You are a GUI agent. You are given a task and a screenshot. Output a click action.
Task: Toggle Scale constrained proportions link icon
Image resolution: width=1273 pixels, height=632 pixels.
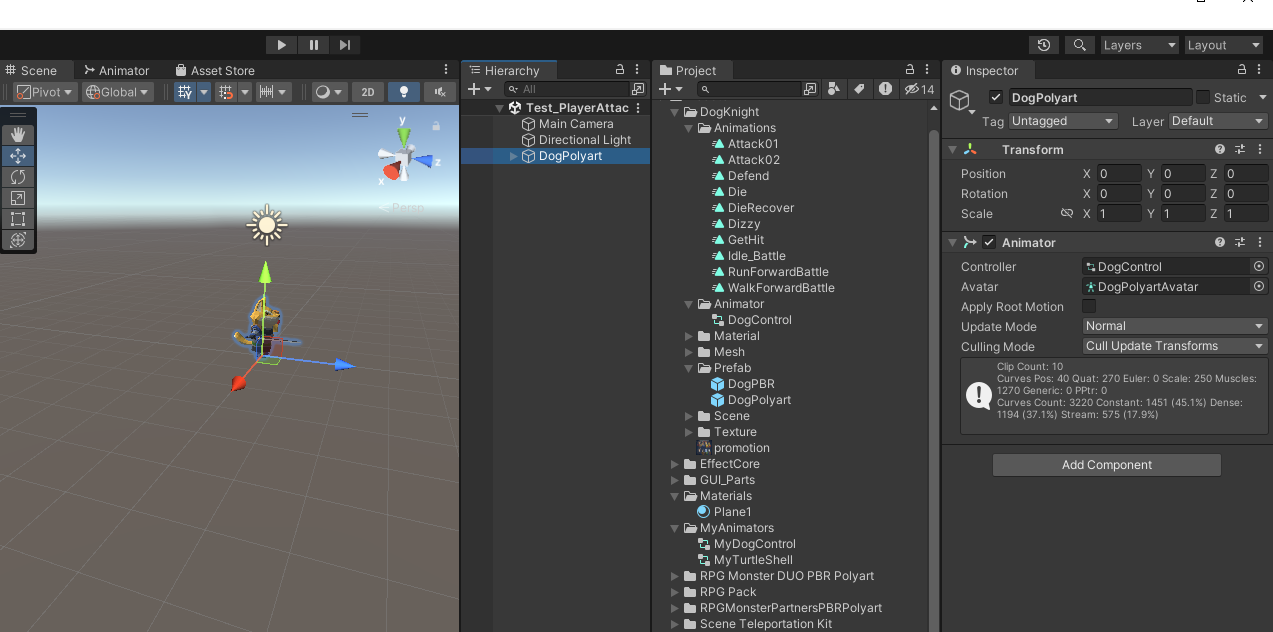click(1066, 213)
